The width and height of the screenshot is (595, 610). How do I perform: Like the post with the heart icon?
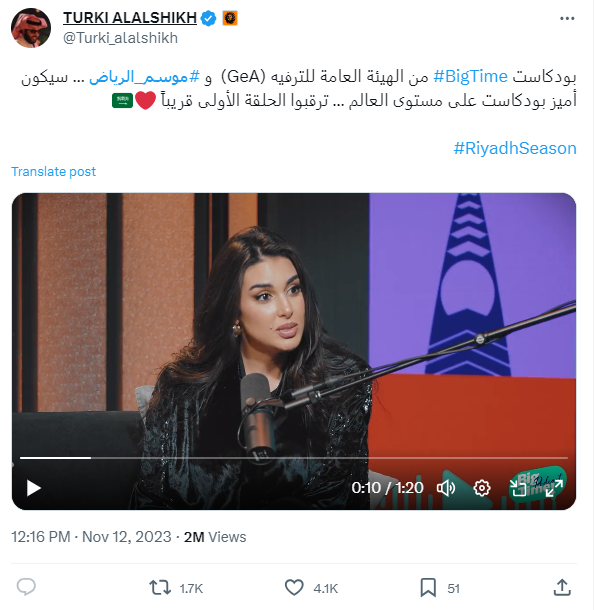(x=294, y=587)
